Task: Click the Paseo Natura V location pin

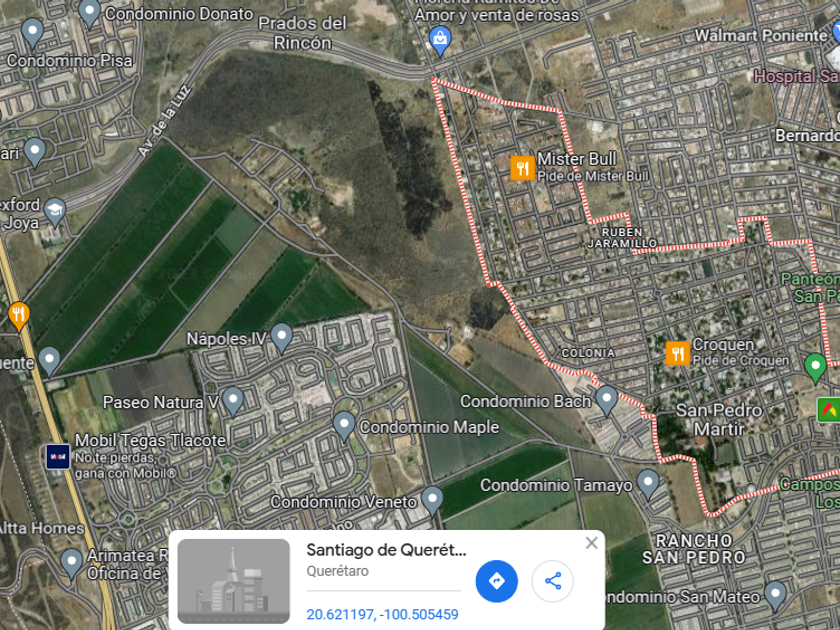Action: point(232,401)
